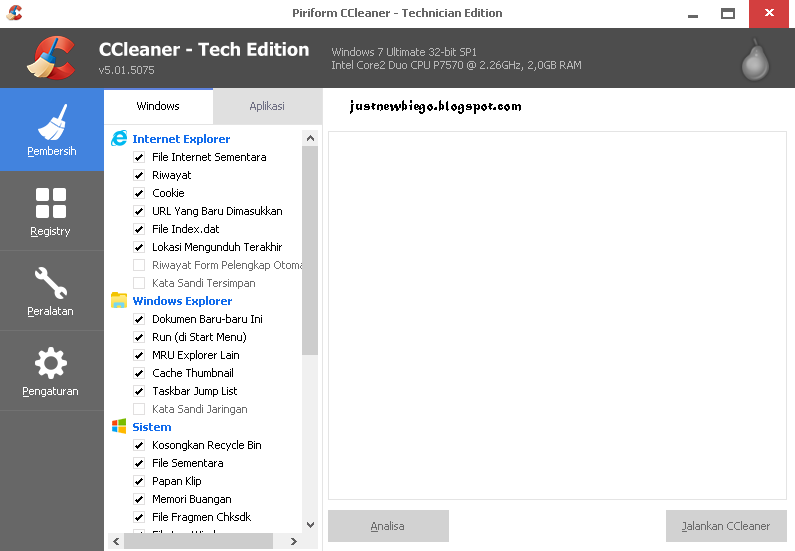Click the Internet Explorer logo icon
Screen dimensions: 795x551
119,139
